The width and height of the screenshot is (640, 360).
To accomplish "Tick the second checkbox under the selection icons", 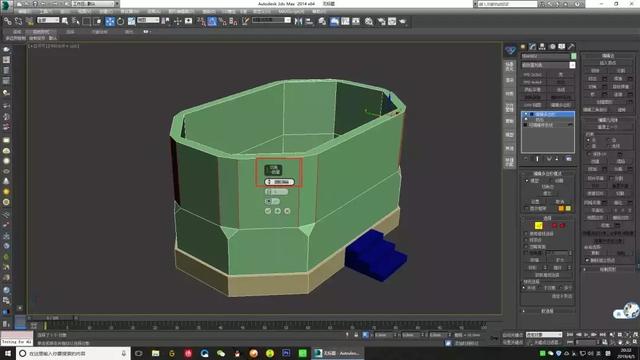I will click(x=526, y=240).
